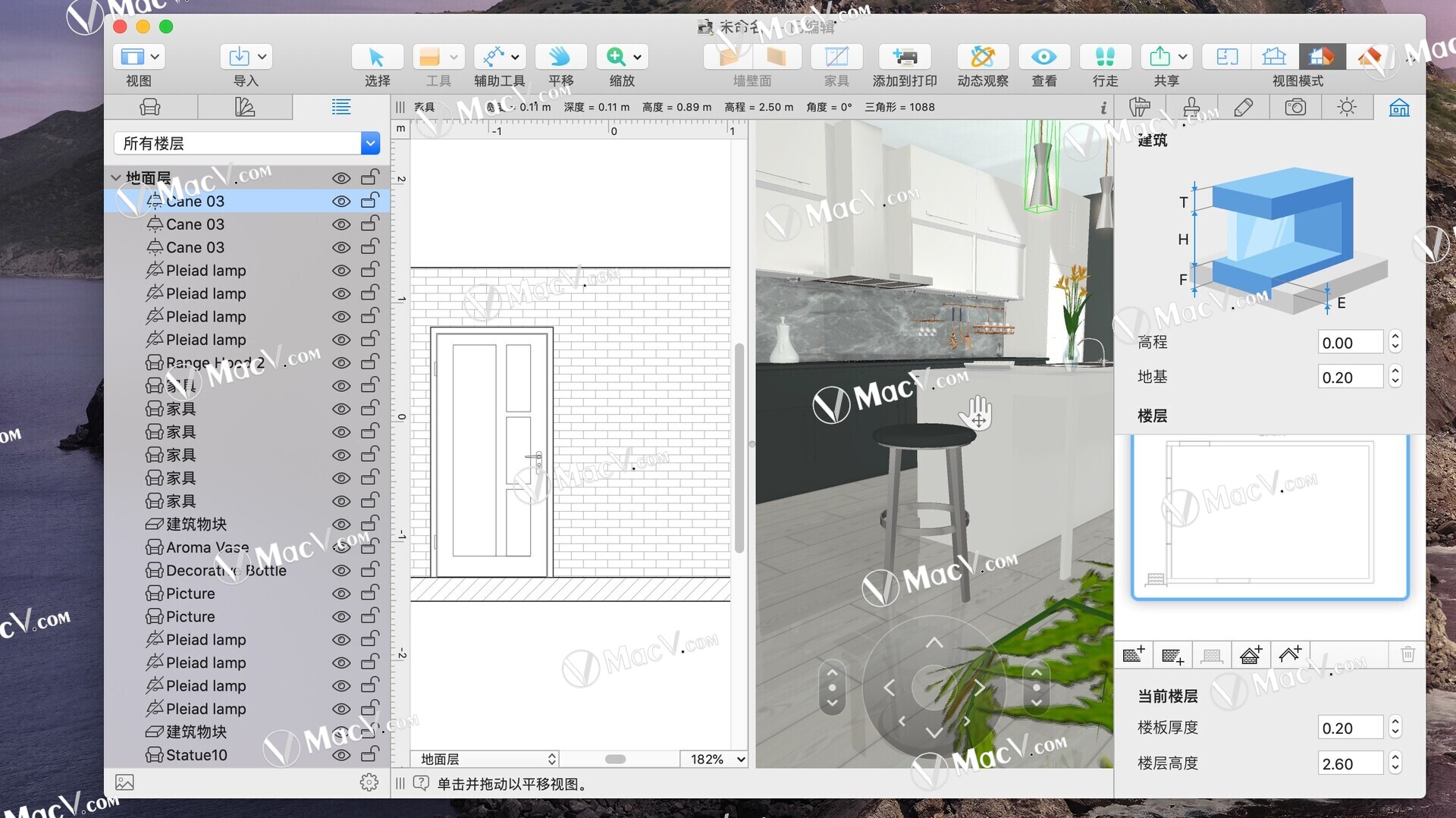This screenshot has height=818, width=1456.
Task: Select the arrow selection tool
Action: (x=376, y=57)
